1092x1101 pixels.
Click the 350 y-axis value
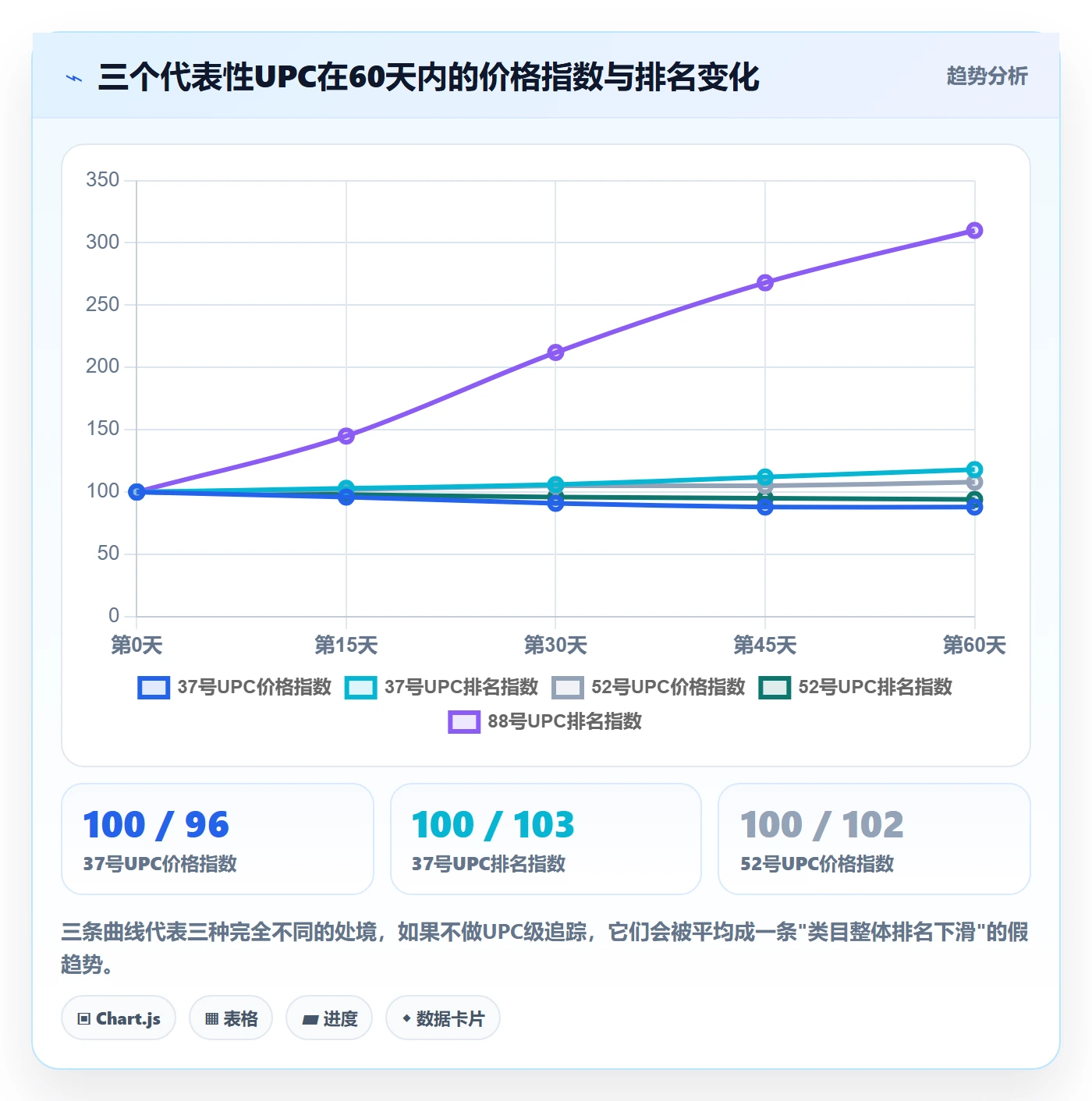pyautogui.click(x=103, y=180)
